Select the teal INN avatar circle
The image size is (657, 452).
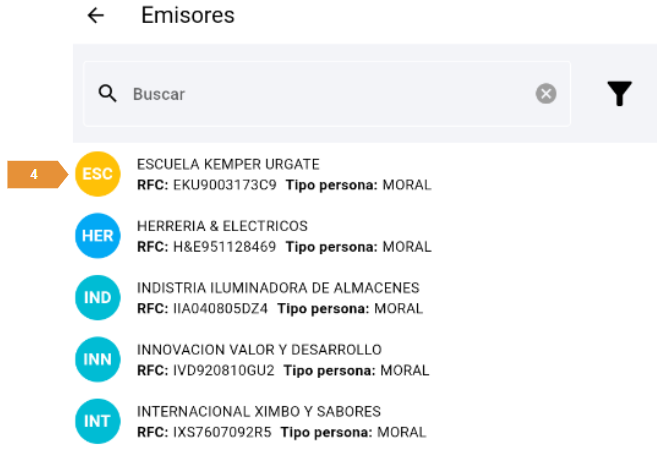coord(97,360)
